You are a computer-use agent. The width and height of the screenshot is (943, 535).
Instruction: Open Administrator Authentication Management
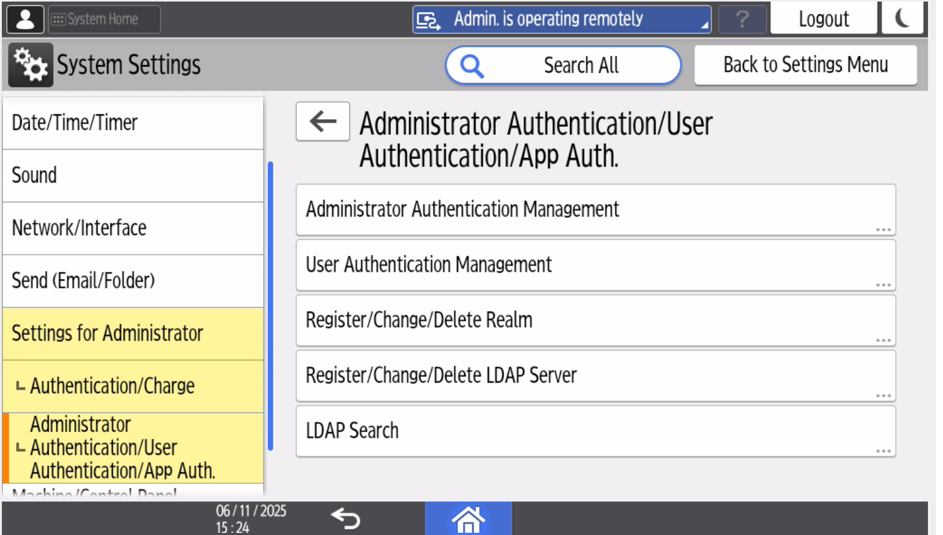[x=595, y=210]
